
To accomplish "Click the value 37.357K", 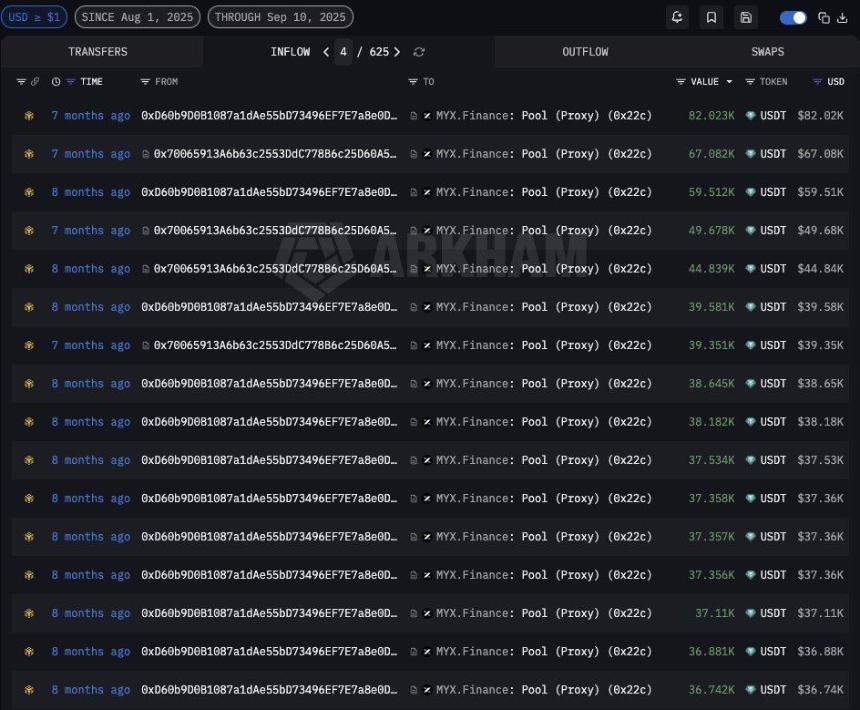I will (x=711, y=537).
